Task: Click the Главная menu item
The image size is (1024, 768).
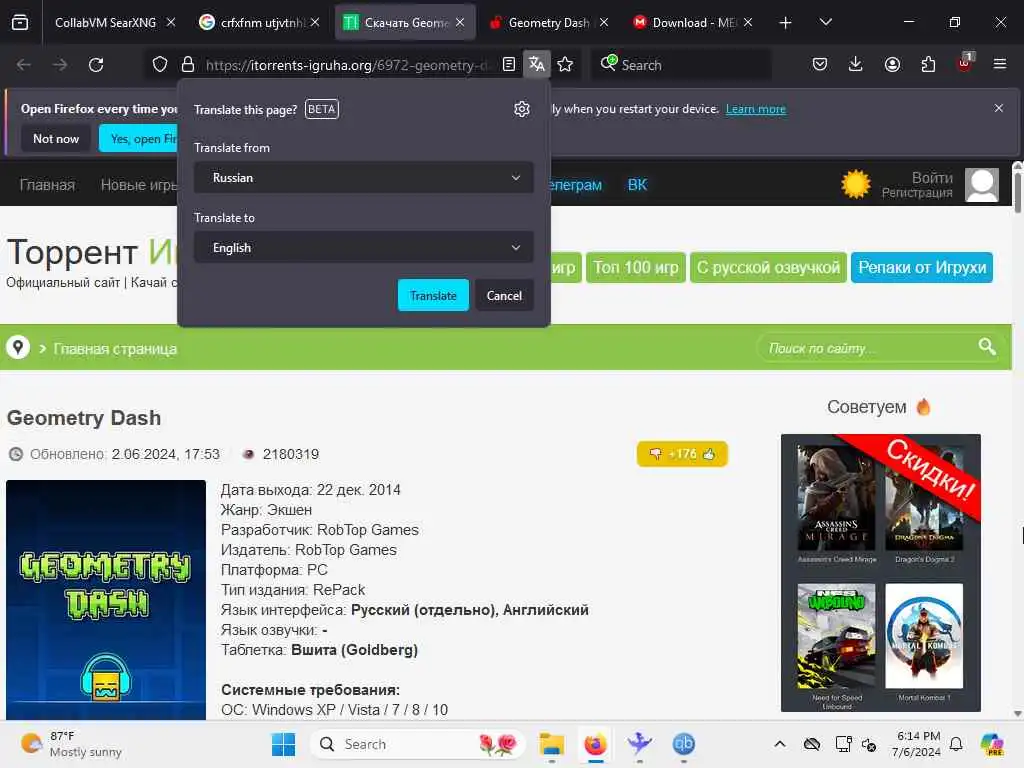Action: (x=47, y=185)
